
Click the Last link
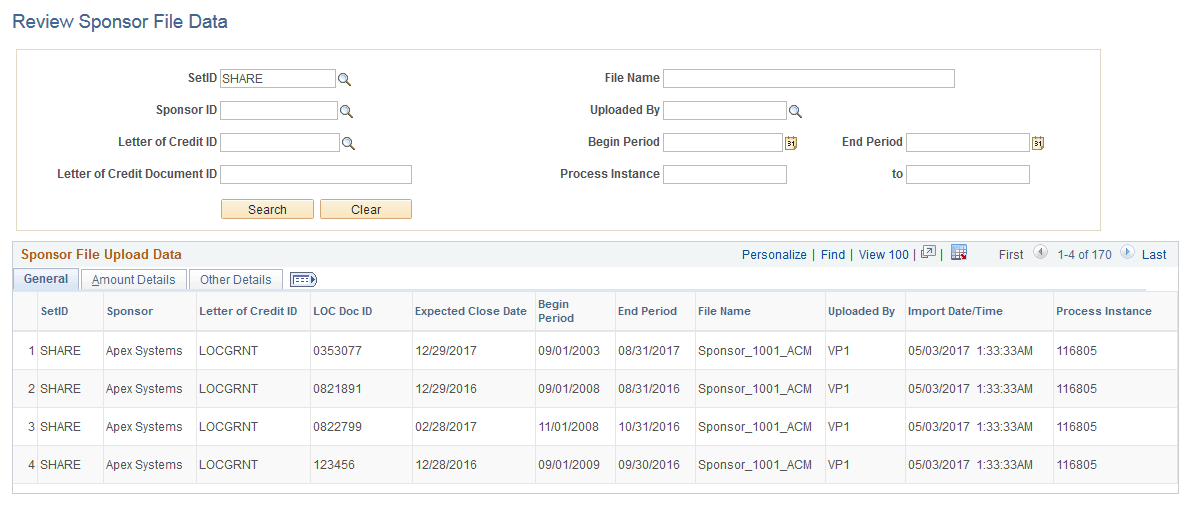[x=1154, y=255]
